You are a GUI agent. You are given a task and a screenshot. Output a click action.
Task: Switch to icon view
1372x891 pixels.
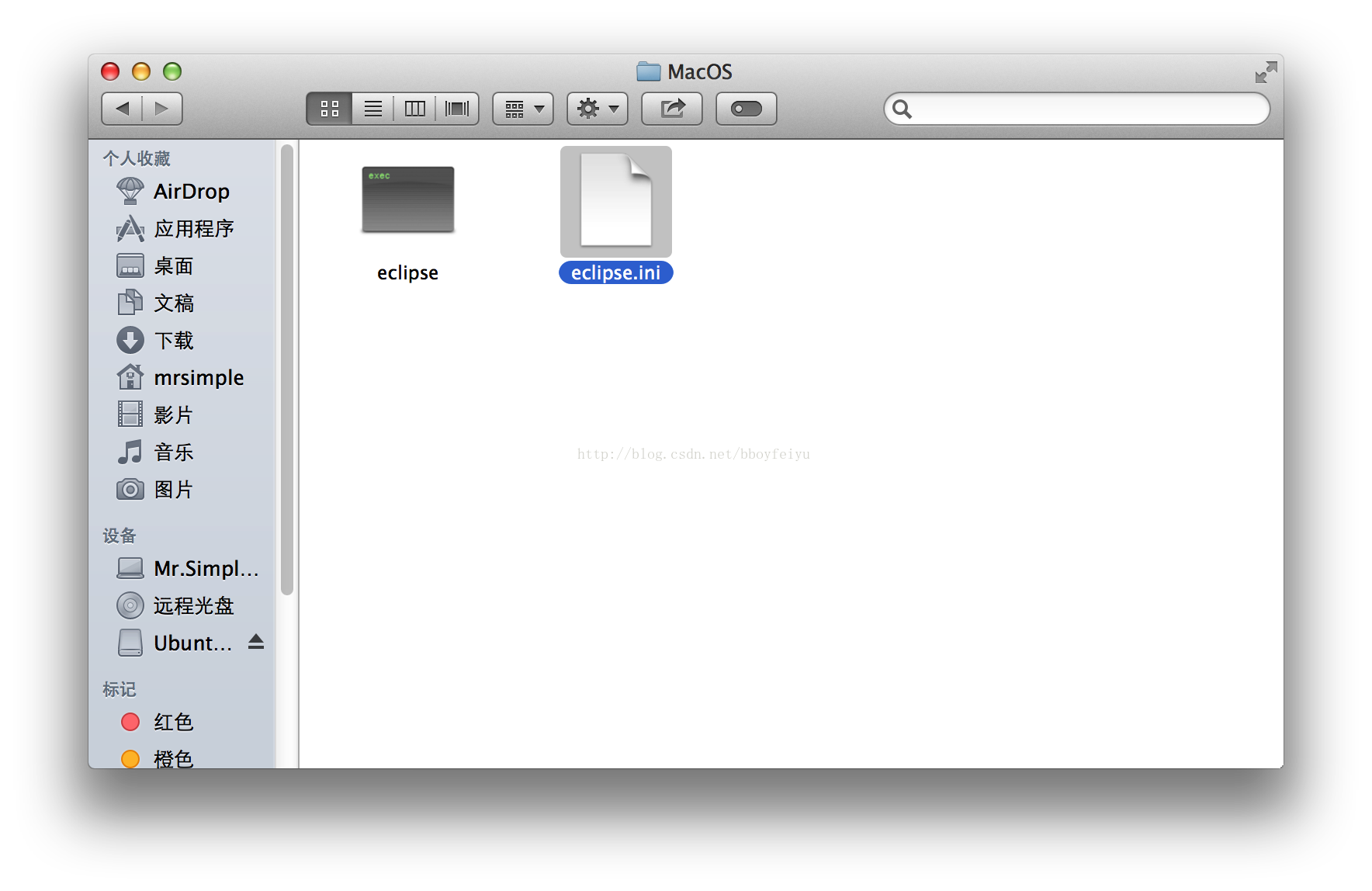(x=330, y=109)
